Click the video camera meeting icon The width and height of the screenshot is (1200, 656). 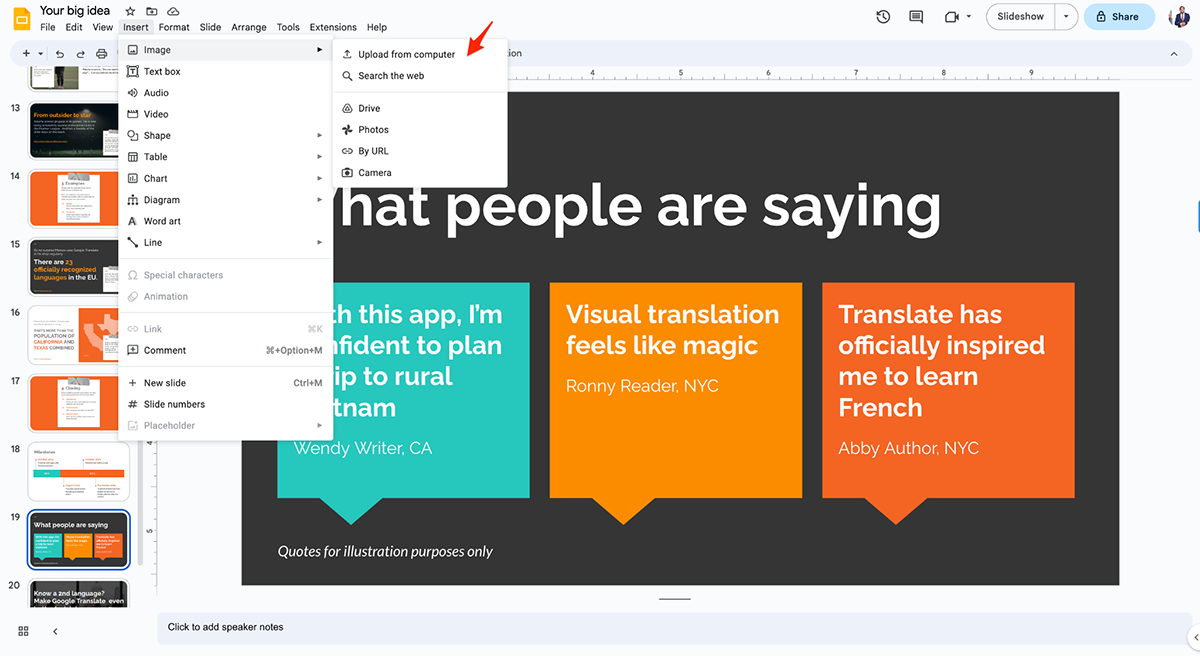click(x=951, y=17)
